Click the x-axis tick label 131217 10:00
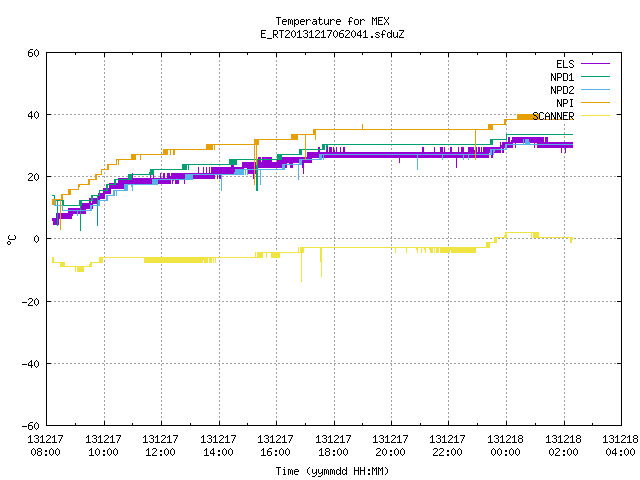 pyautogui.click(x=104, y=446)
